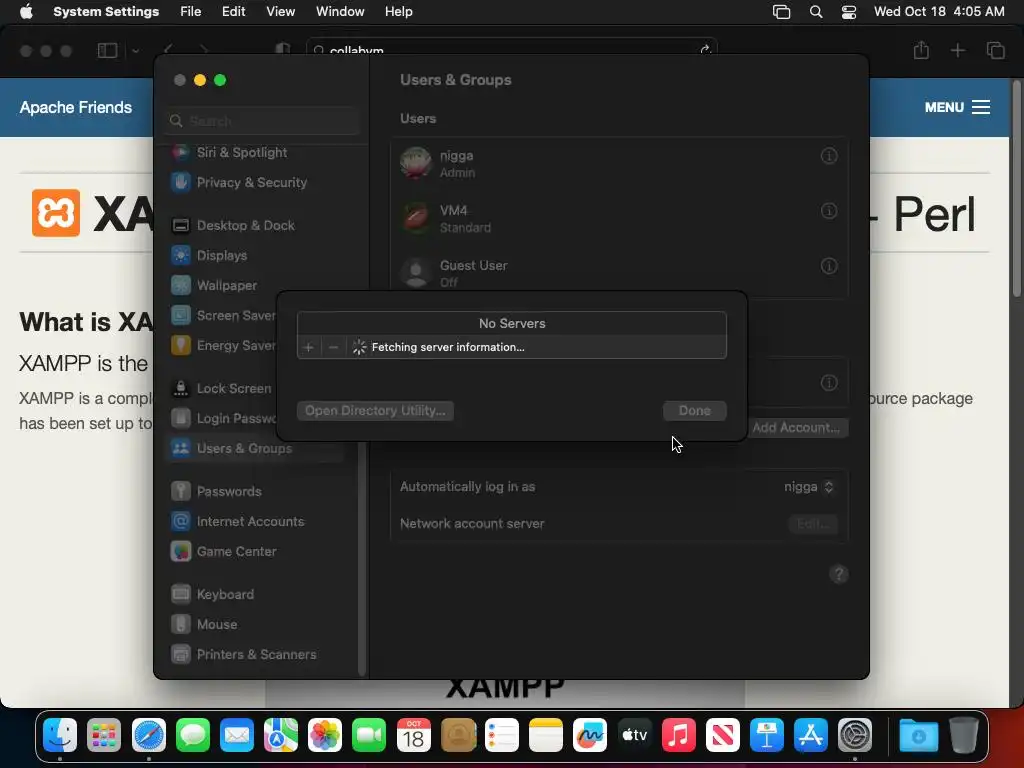Open Safari sidebar dropdown chevron
The width and height of the screenshot is (1024, 768).
coord(135,51)
